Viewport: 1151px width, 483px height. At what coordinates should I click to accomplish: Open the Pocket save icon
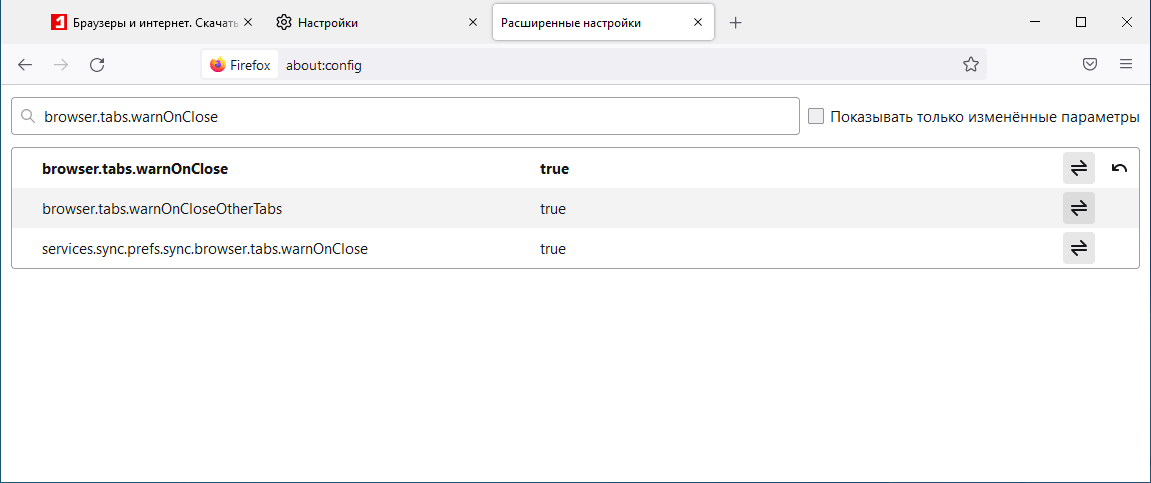1090,65
